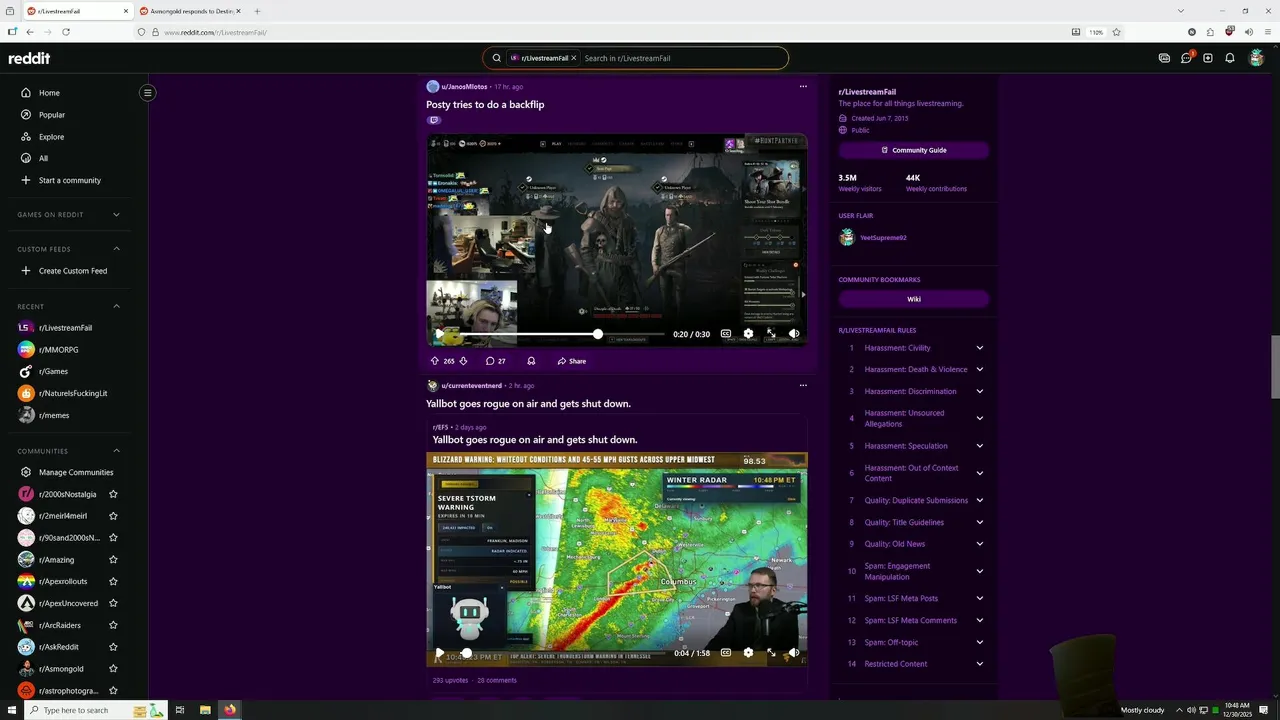Toggle closed captions on Posty video
Image resolution: width=1280 pixels, height=720 pixels.
(x=726, y=334)
